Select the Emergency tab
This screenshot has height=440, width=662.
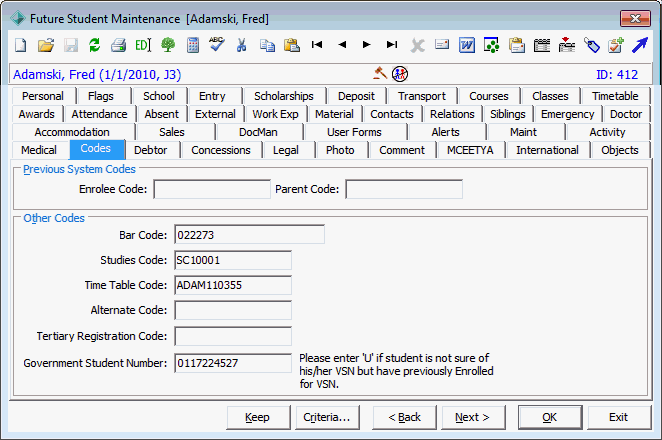click(x=567, y=114)
